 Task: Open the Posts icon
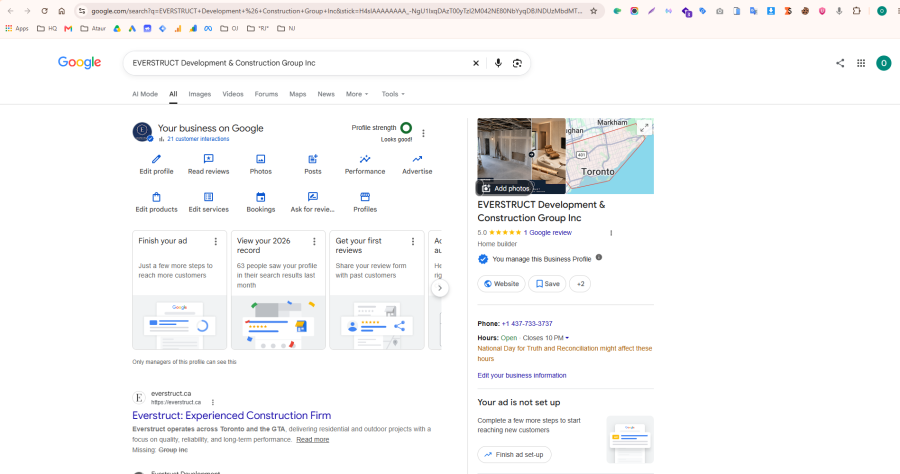click(x=313, y=159)
